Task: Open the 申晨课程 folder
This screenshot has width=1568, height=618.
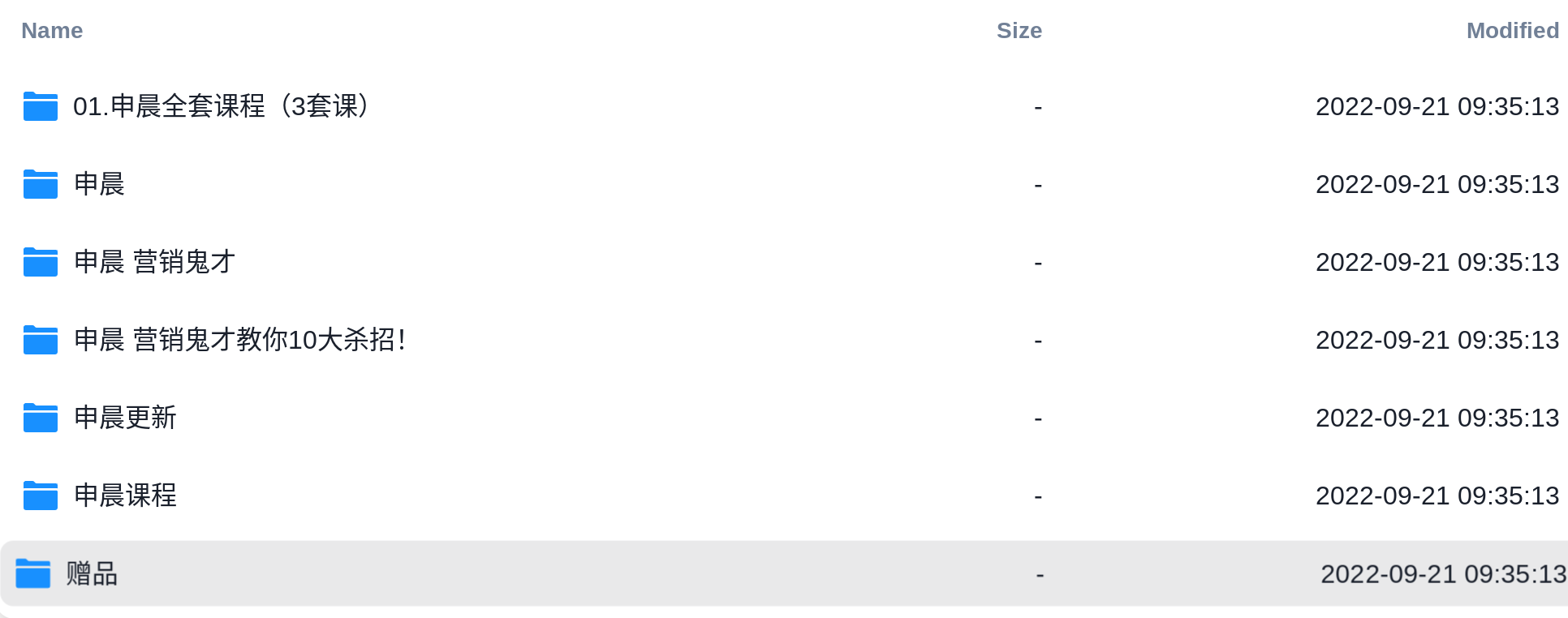Action: coord(125,496)
